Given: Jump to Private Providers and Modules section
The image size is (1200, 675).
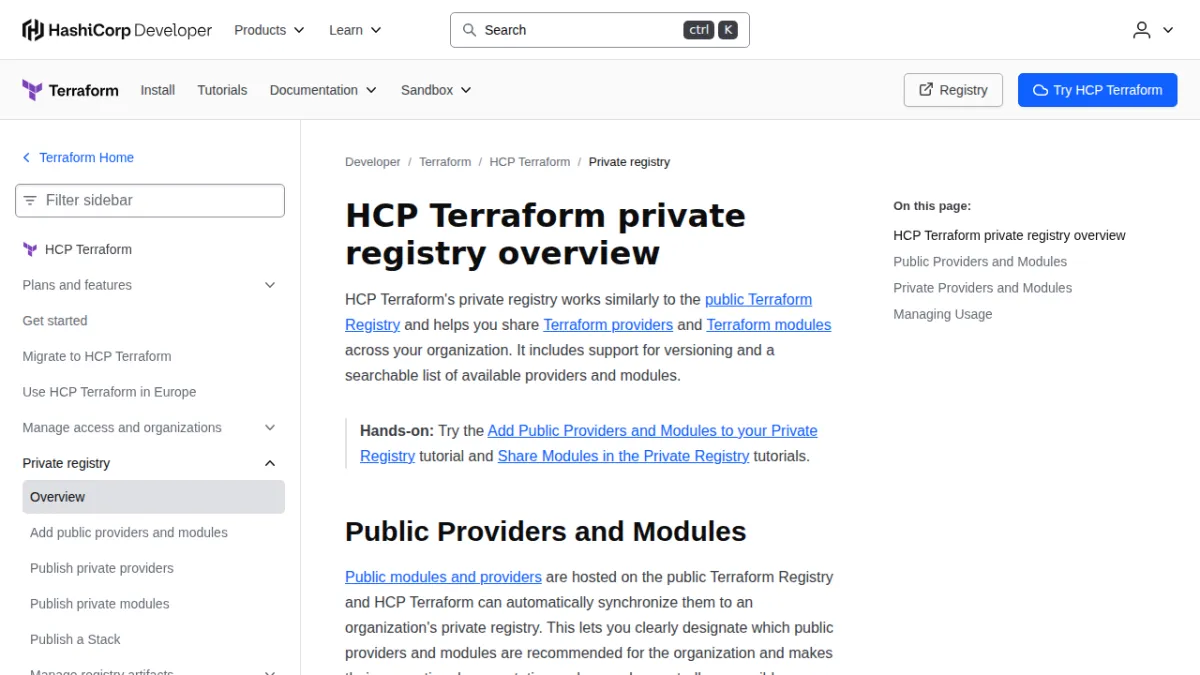Looking at the screenshot, I should point(982,288).
